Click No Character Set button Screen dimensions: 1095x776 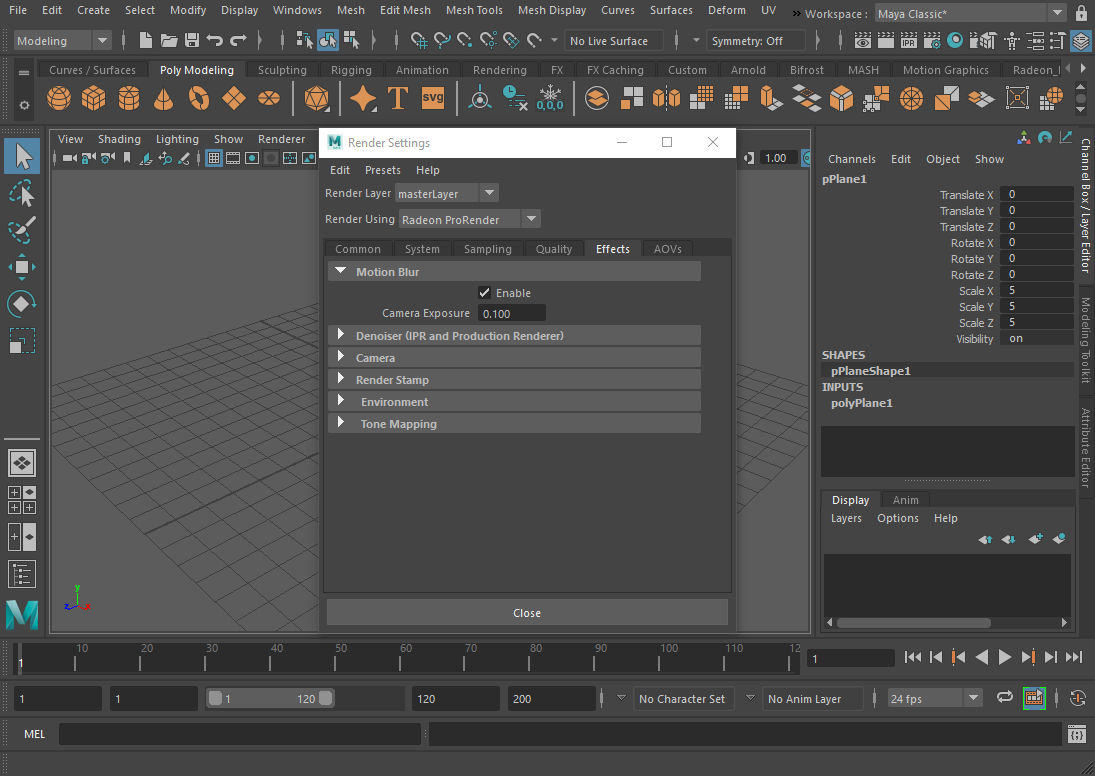point(683,698)
